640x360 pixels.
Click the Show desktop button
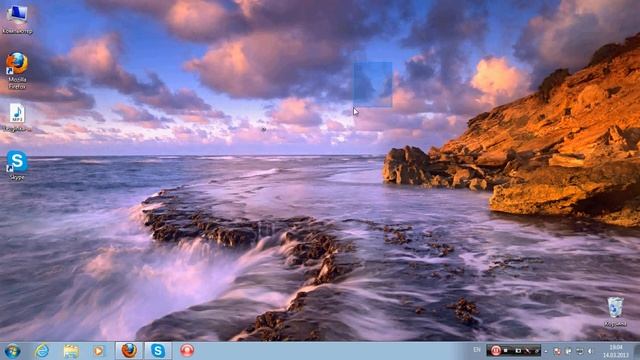(x=636, y=351)
